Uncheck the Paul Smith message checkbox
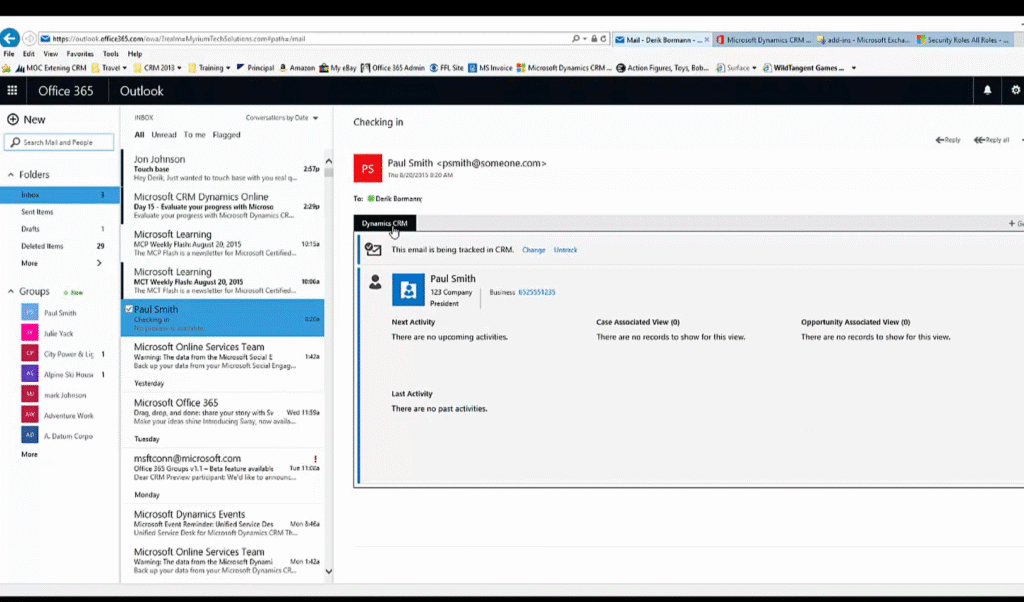This screenshot has height=602, width=1024. point(129,309)
